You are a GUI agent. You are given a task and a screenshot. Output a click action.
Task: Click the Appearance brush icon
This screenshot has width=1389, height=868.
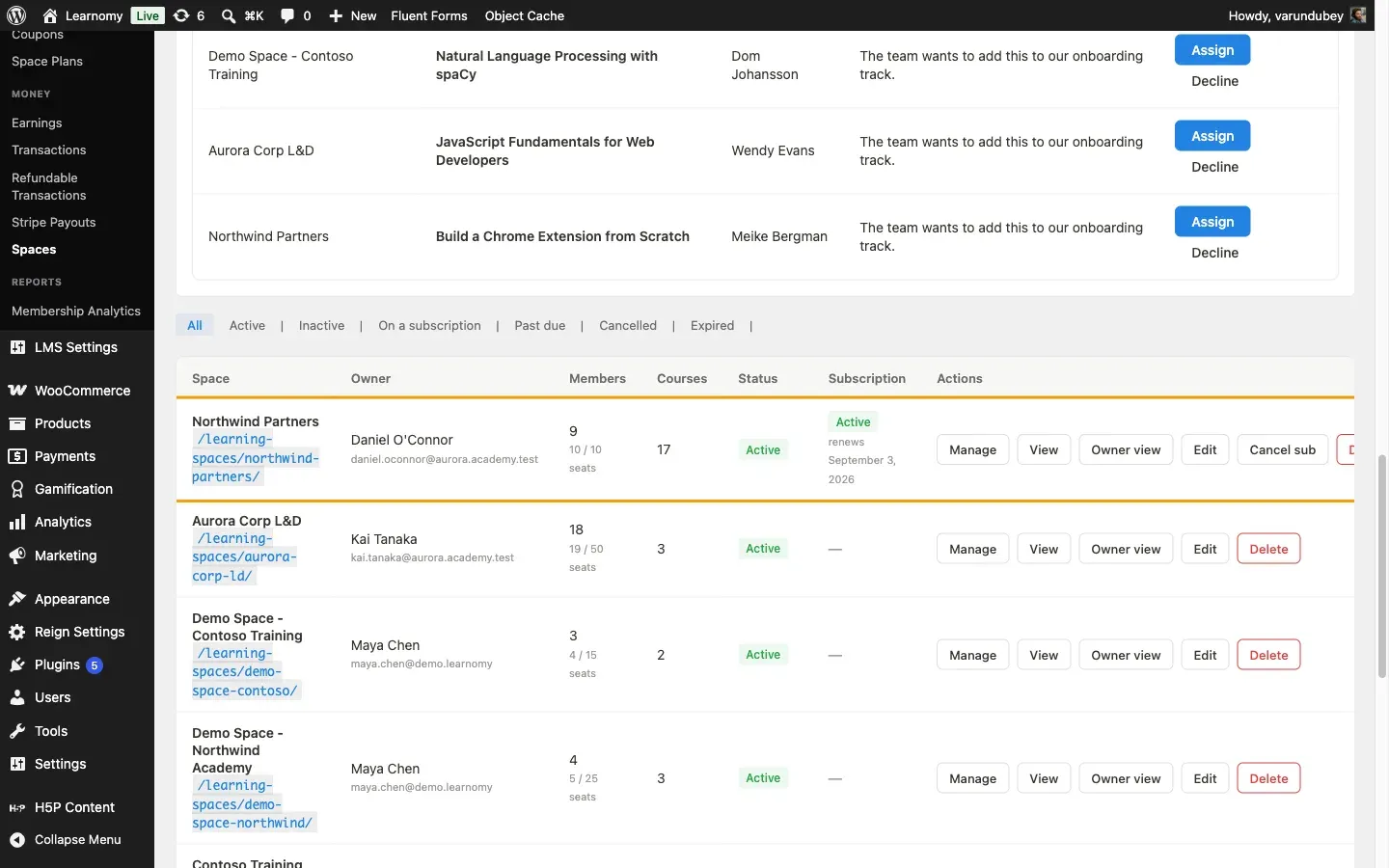17,599
